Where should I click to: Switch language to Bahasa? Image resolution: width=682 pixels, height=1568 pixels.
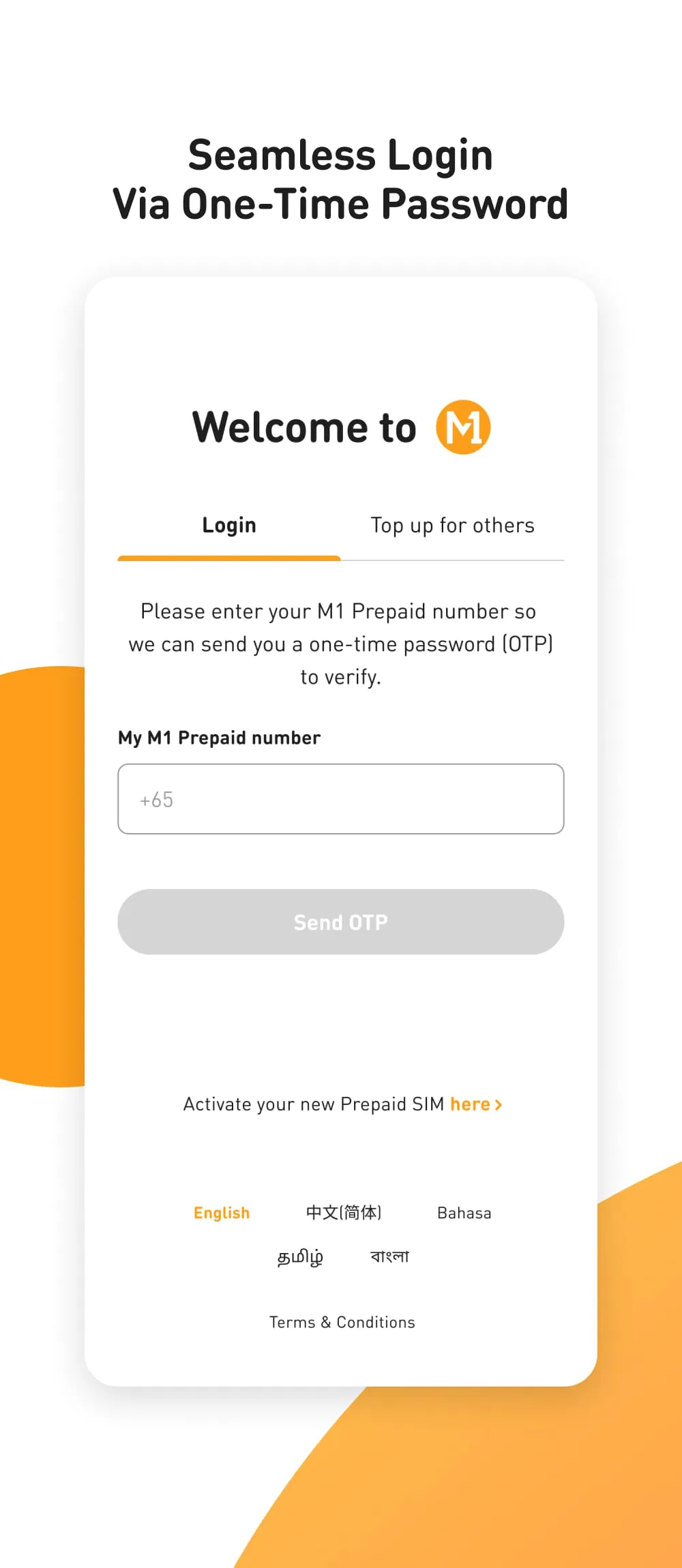pos(464,1212)
